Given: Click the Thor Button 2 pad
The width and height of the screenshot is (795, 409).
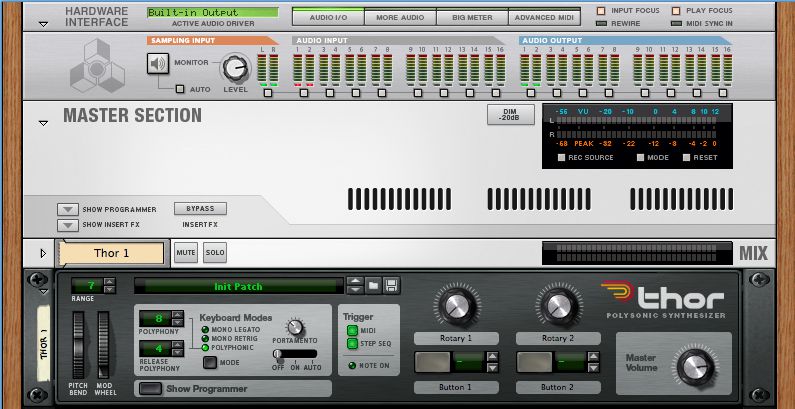Looking at the screenshot, I should [x=534, y=362].
